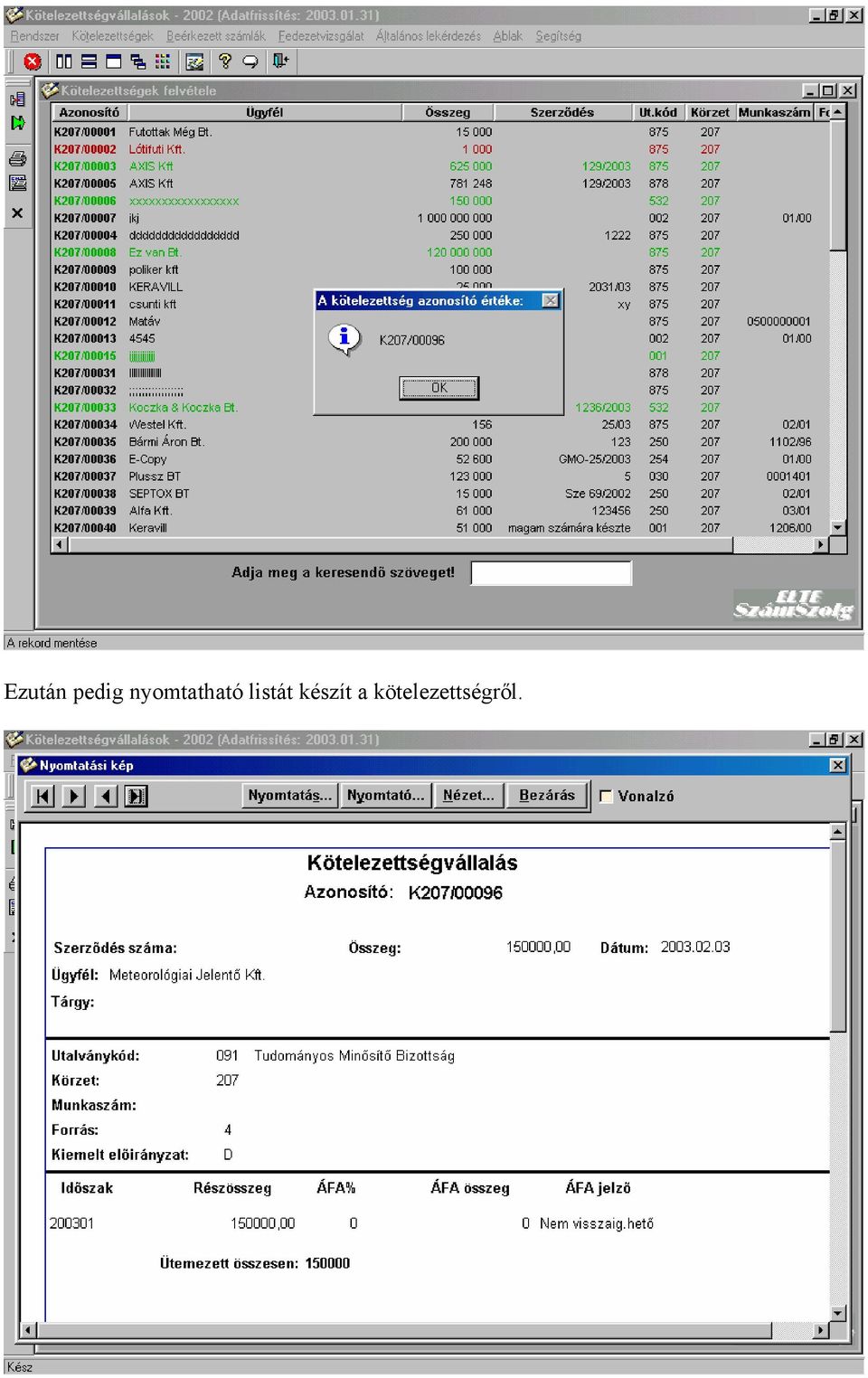Click the table's horizontal scroll-right arrow
The image size is (868, 1378).
pyautogui.click(x=821, y=544)
